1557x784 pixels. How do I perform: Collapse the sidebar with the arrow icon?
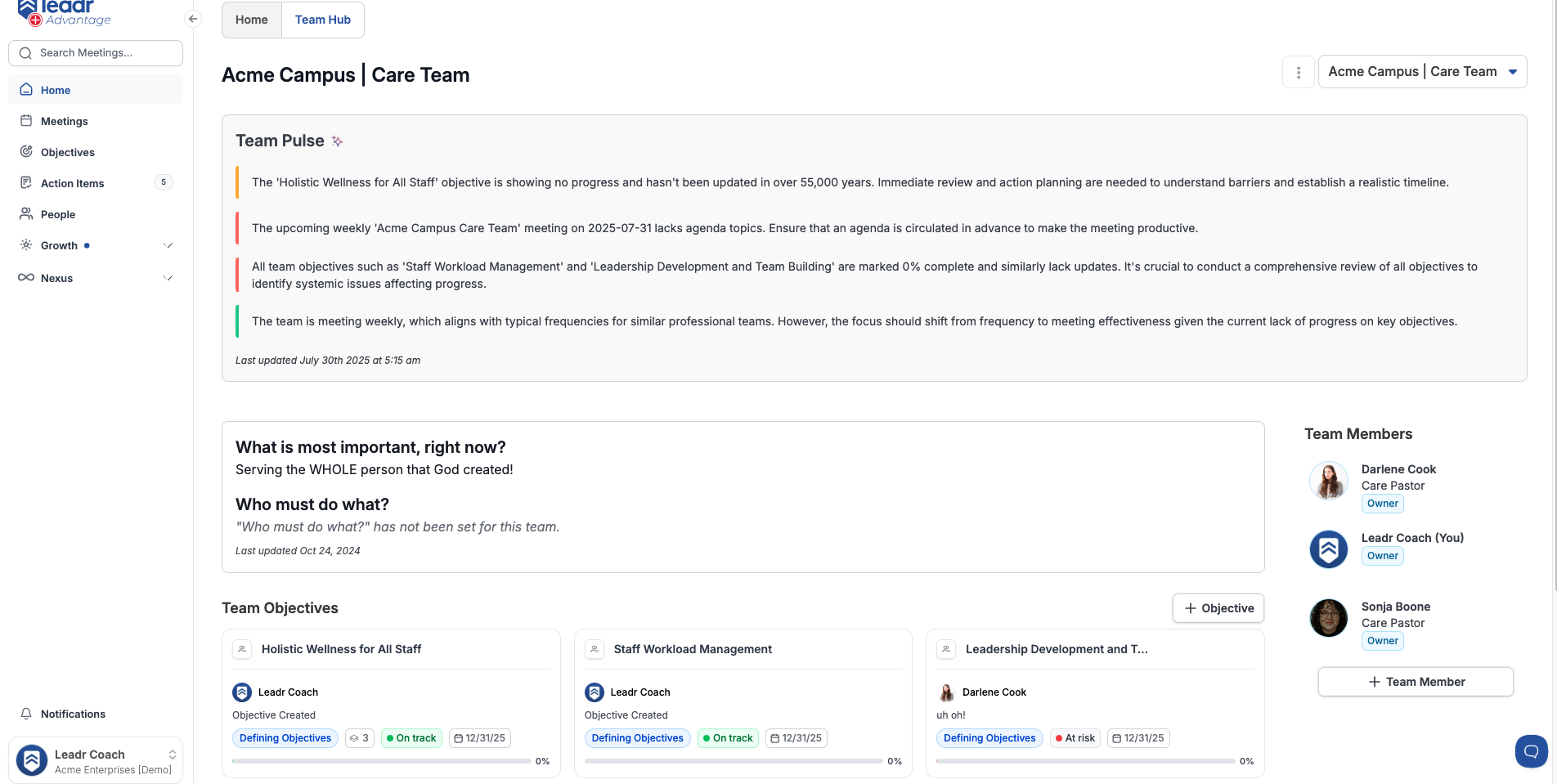click(193, 19)
